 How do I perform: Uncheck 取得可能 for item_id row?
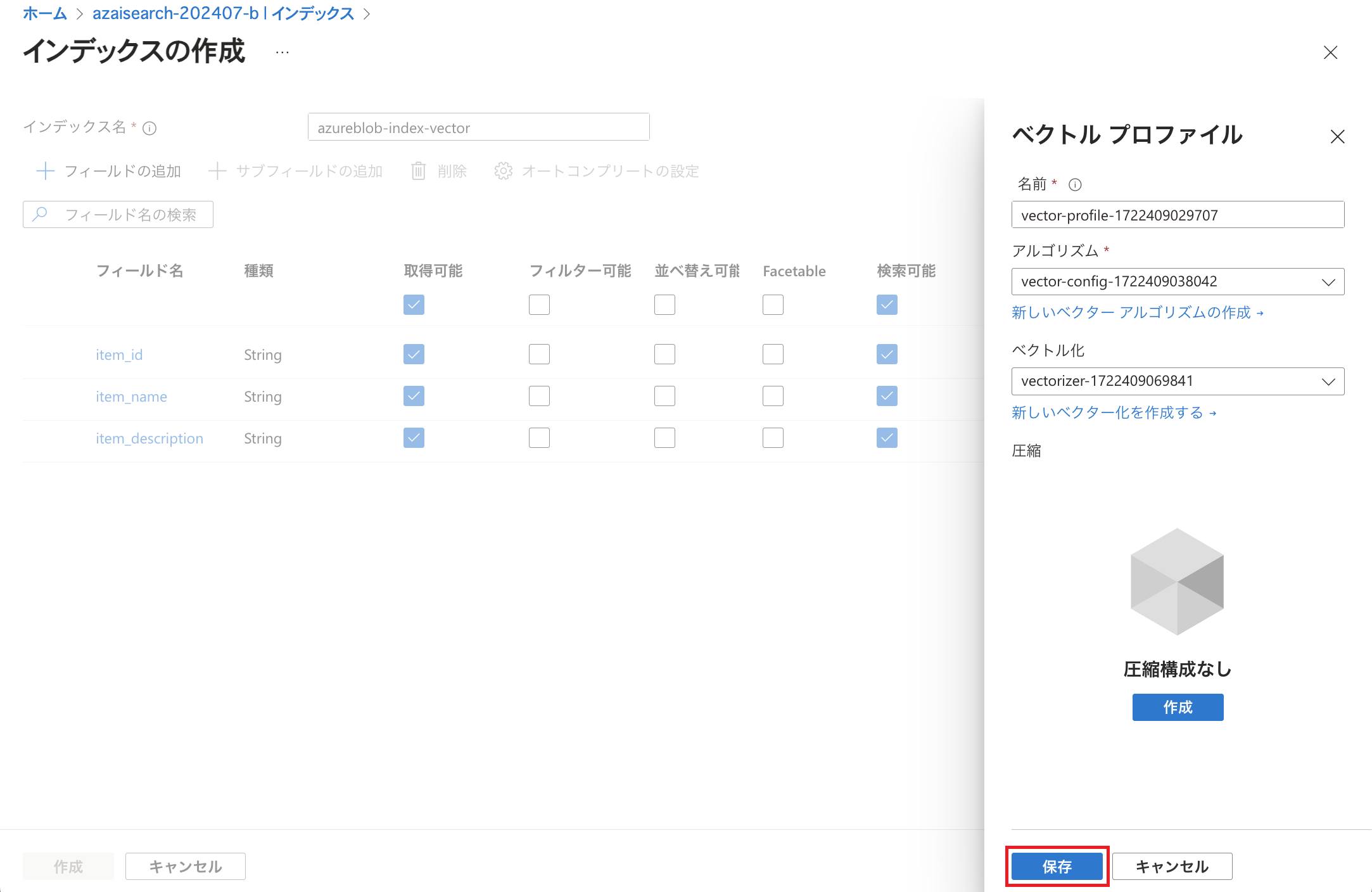coord(414,354)
